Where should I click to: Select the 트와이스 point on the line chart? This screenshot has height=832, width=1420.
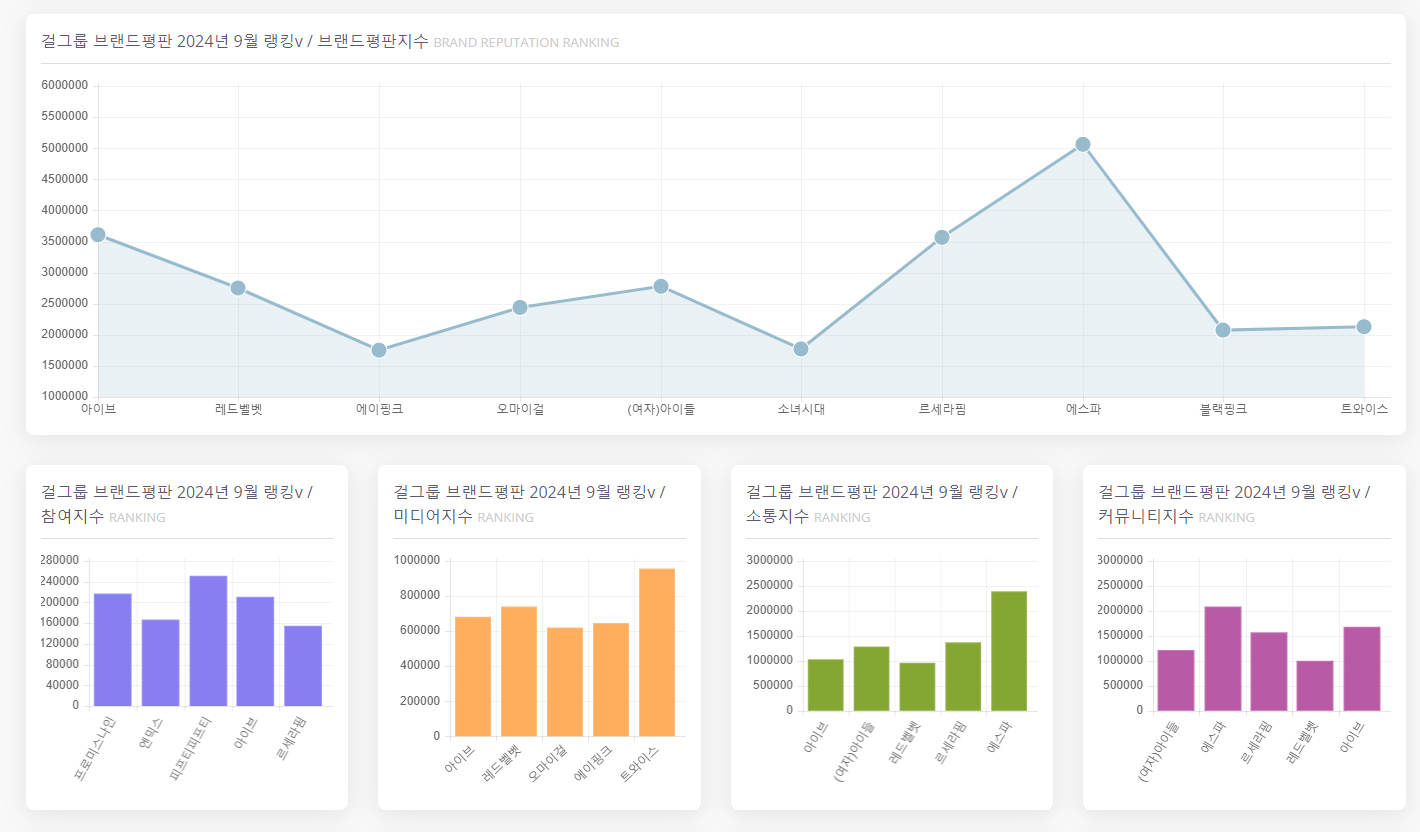1364,327
